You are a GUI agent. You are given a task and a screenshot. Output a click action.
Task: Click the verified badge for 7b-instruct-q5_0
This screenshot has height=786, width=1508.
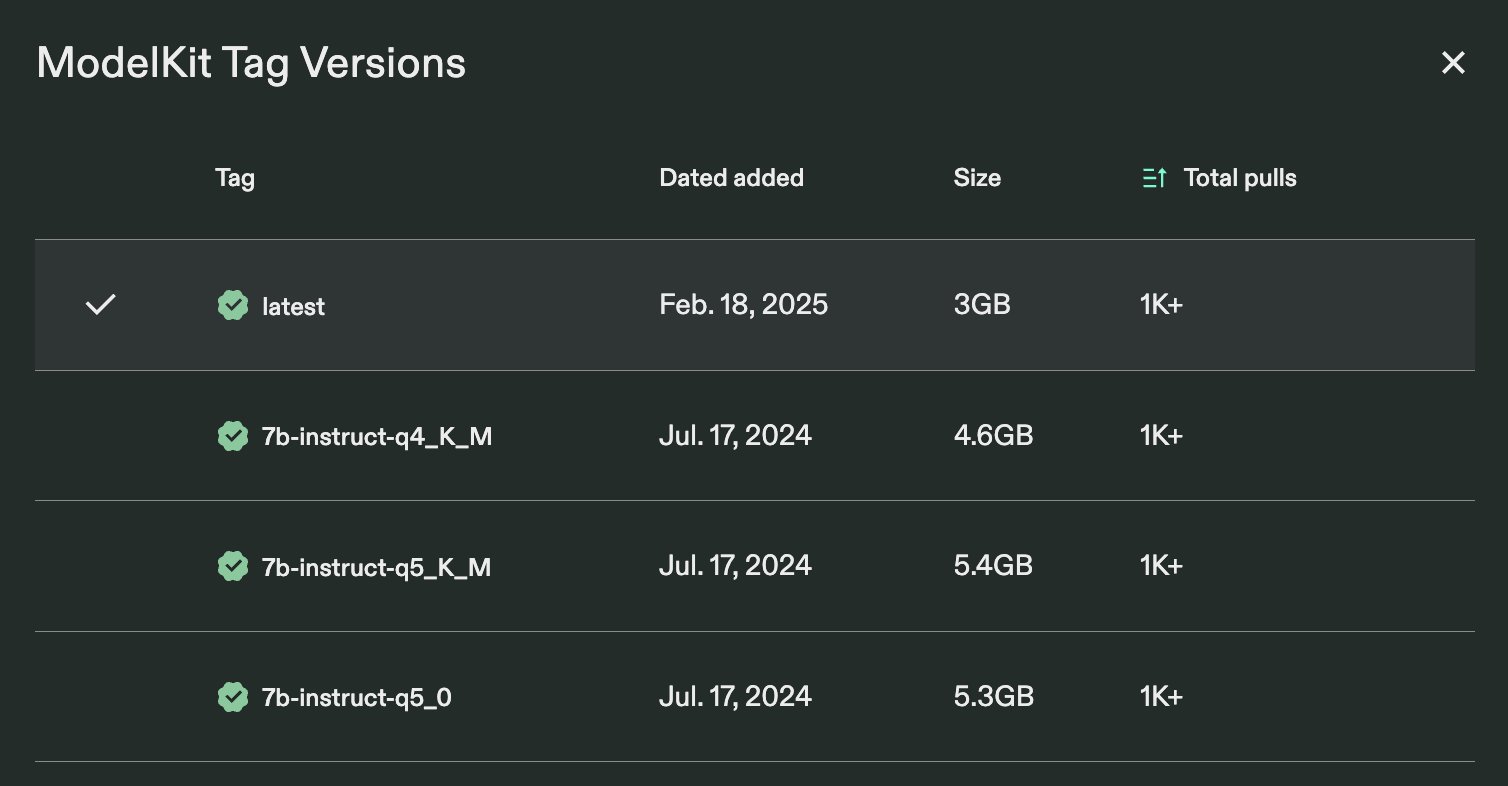[233, 697]
